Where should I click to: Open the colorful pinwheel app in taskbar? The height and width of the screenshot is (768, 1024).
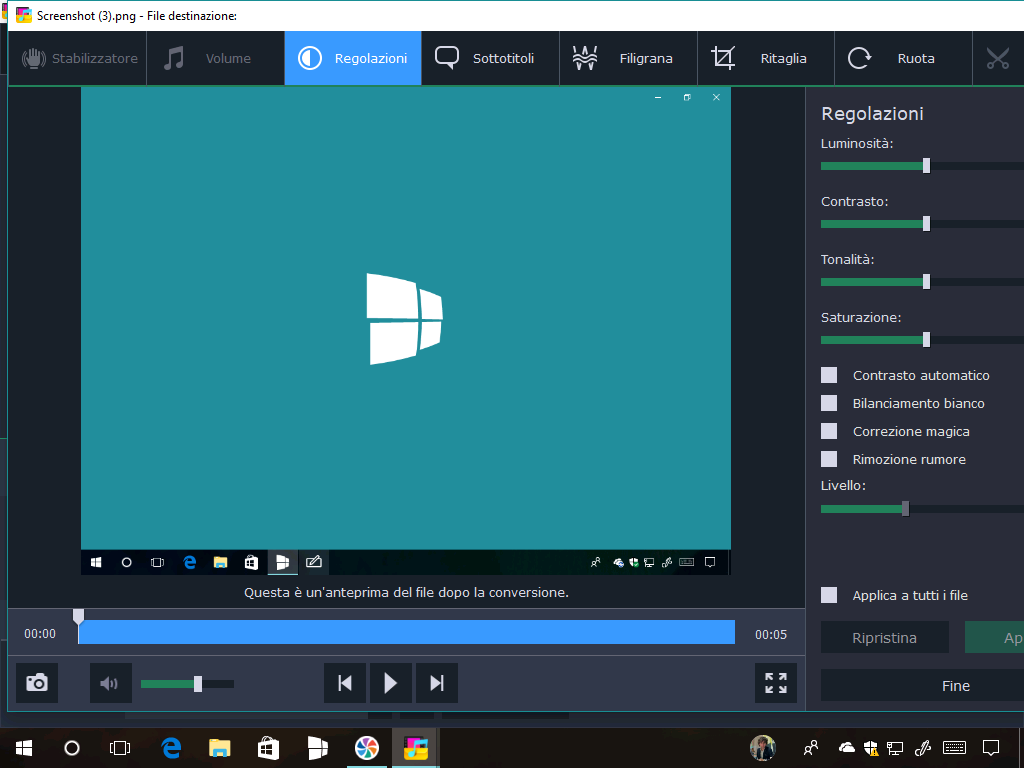click(x=366, y=748)
